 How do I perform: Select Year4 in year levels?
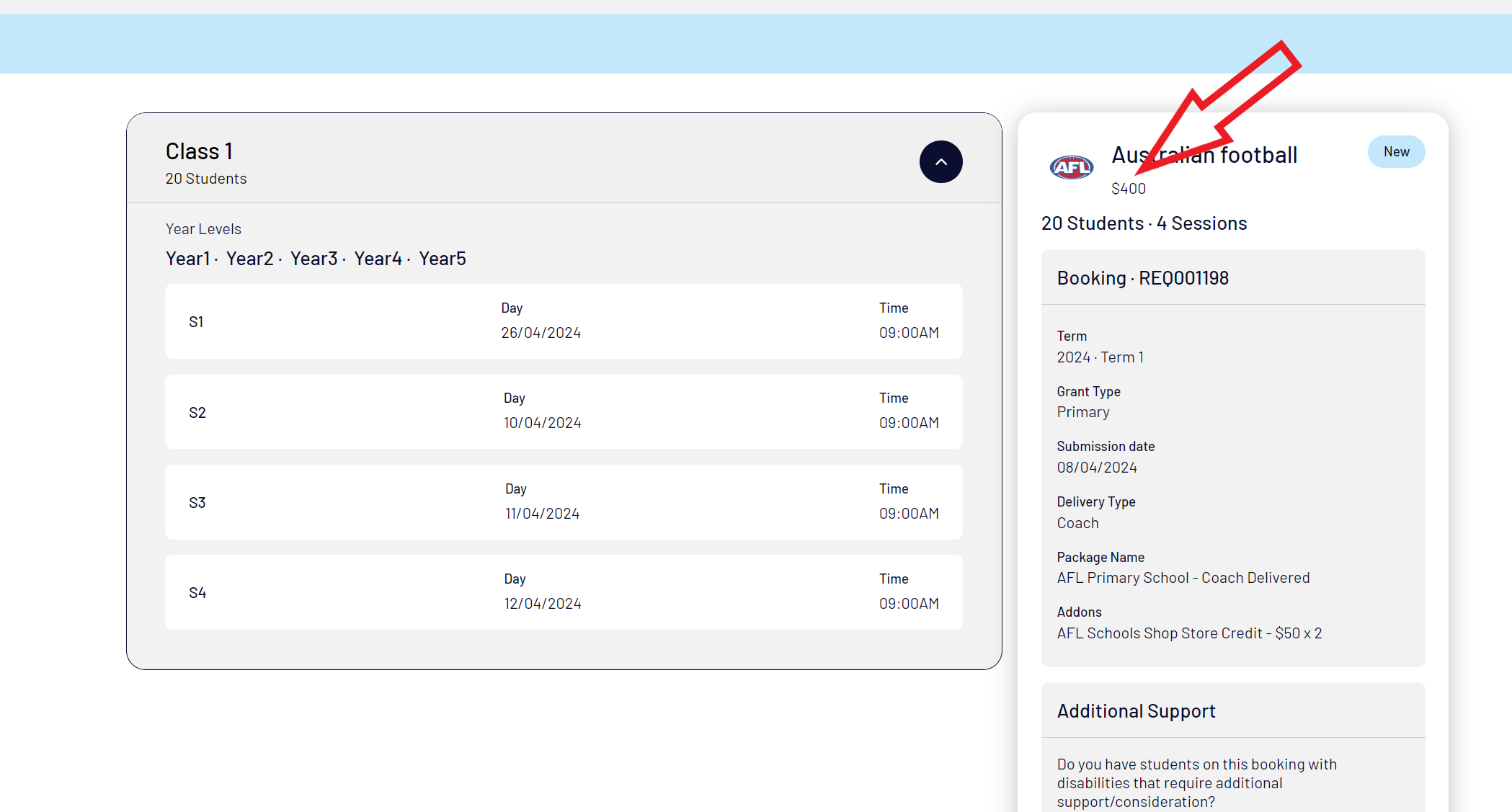(378, 259)
